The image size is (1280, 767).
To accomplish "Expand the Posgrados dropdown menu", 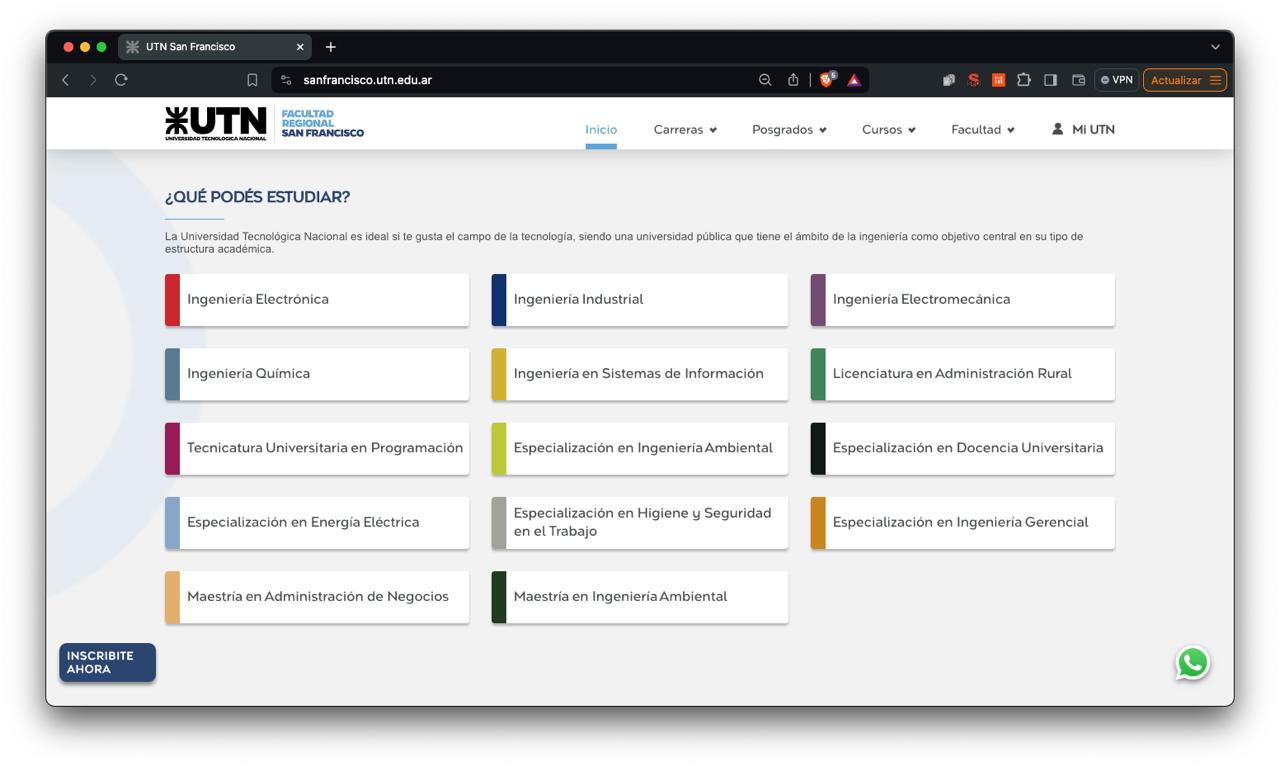I will coord(789,129).
